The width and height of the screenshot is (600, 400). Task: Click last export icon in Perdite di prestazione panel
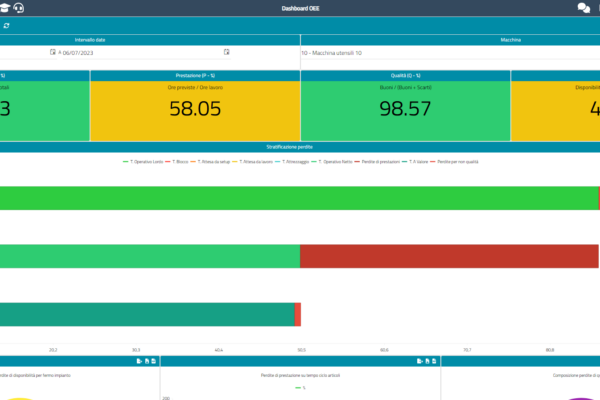(x=434, y=361)
